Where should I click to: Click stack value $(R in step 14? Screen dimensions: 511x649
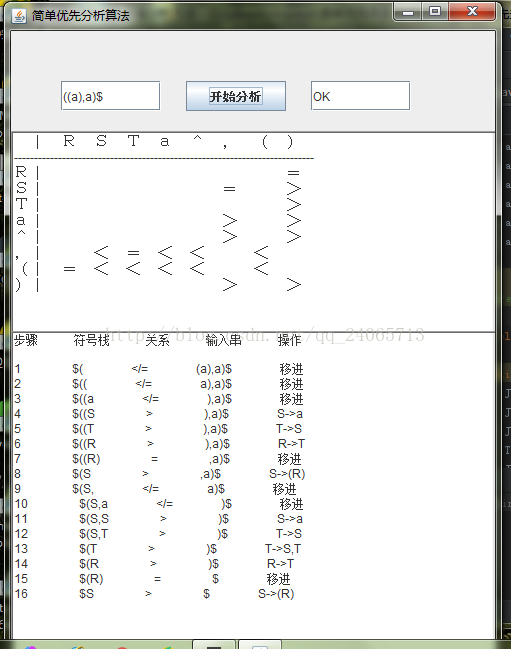point(89,564)
